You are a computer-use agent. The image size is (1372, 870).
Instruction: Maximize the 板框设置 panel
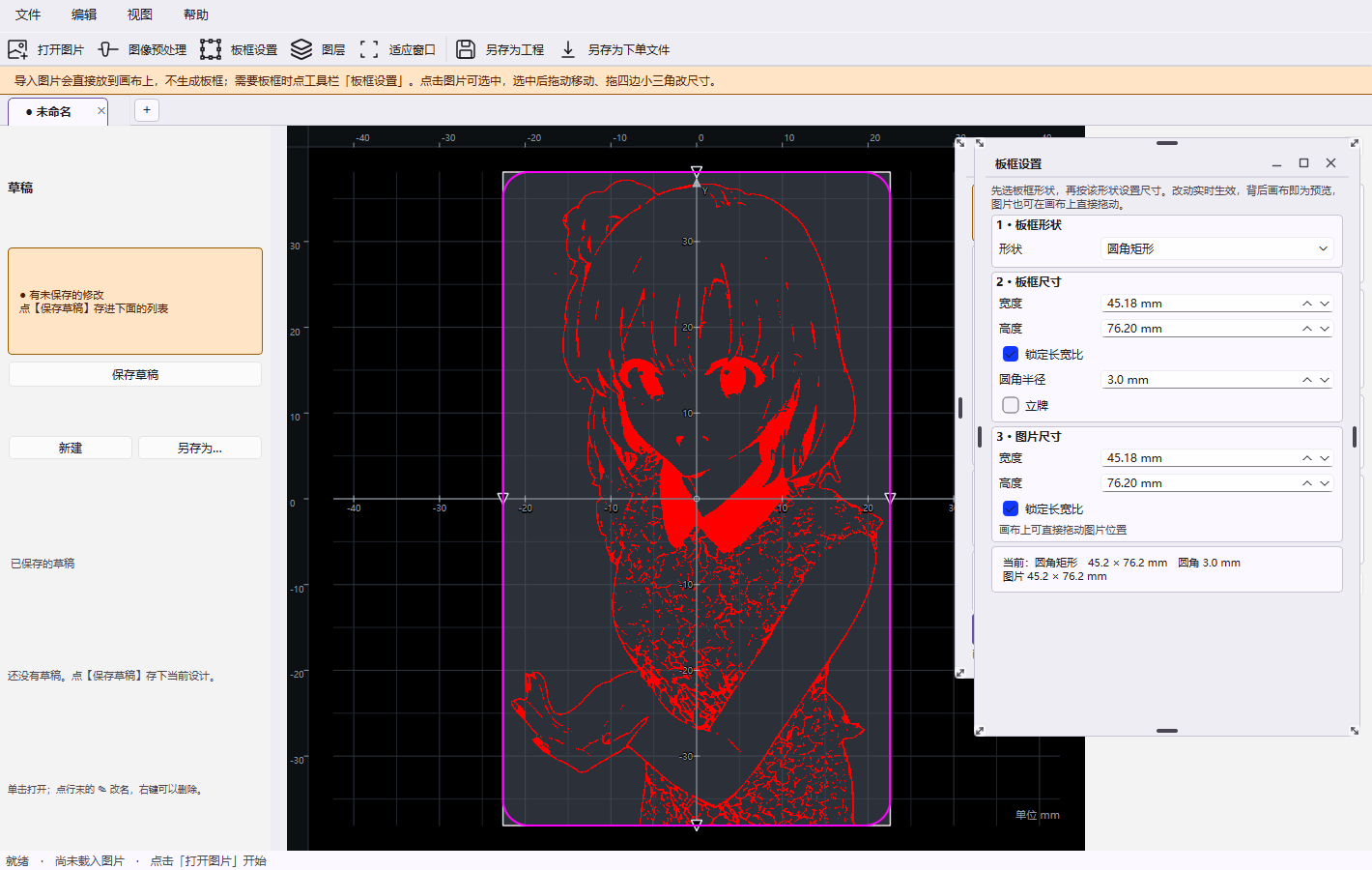(1303, 163)
